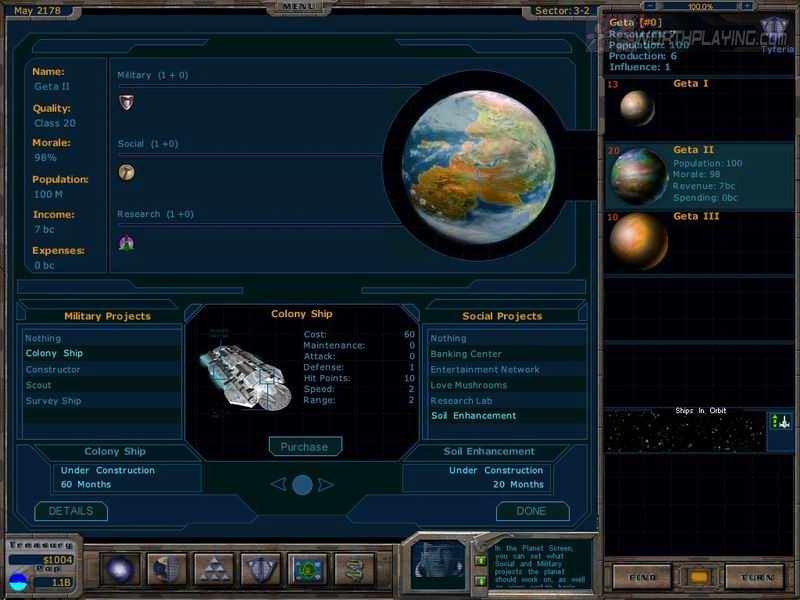
Task: Click the DNA helix toolbar icon
Action: pyautogui.click(x=354, y=569)
